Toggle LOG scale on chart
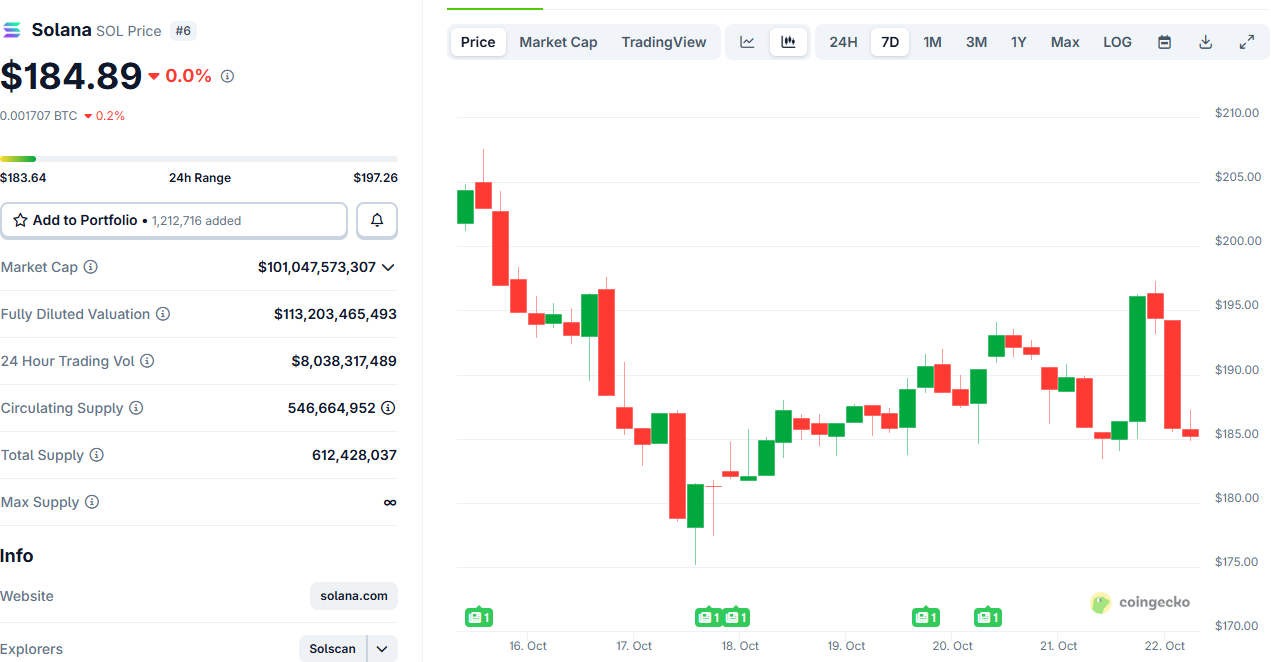Viewport: 1271px width, 662px height. [x=1117, y=42]
